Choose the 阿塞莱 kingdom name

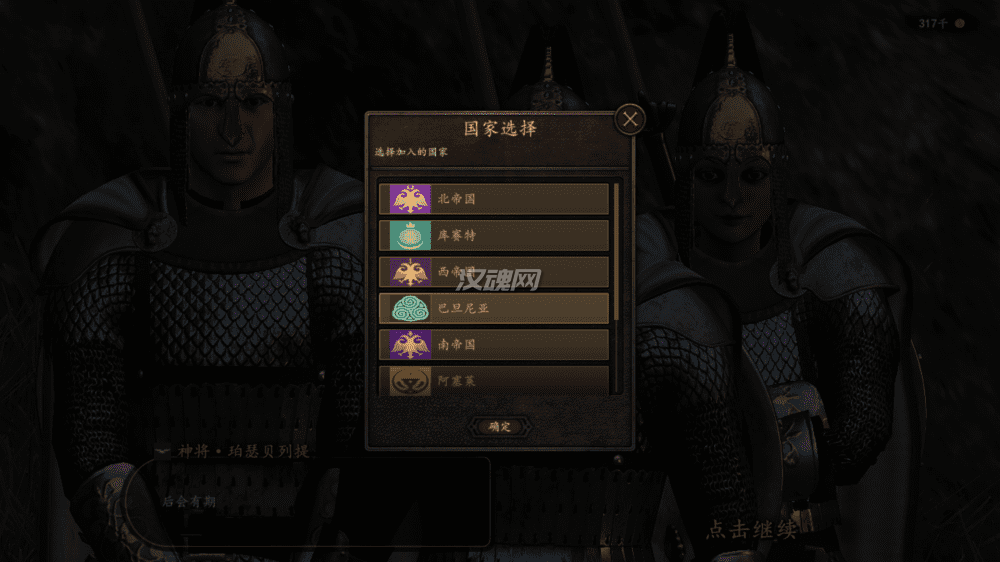(457, 381)
